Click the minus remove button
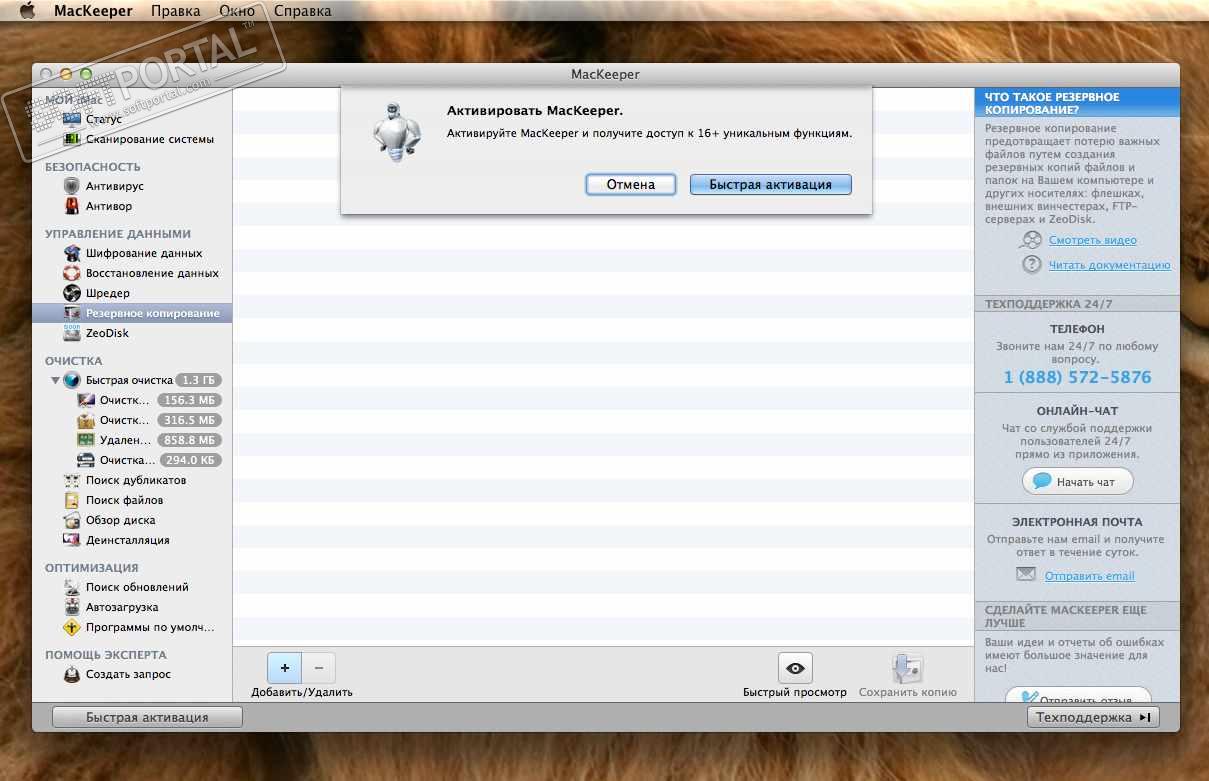Screen dimensions: 1209x781 click(x=318, y=667)
